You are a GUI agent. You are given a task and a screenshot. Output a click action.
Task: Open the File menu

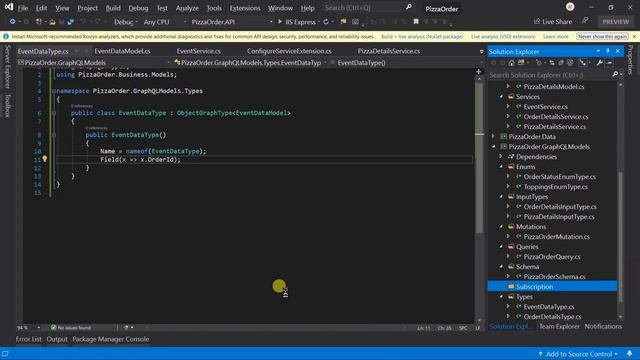23,8
